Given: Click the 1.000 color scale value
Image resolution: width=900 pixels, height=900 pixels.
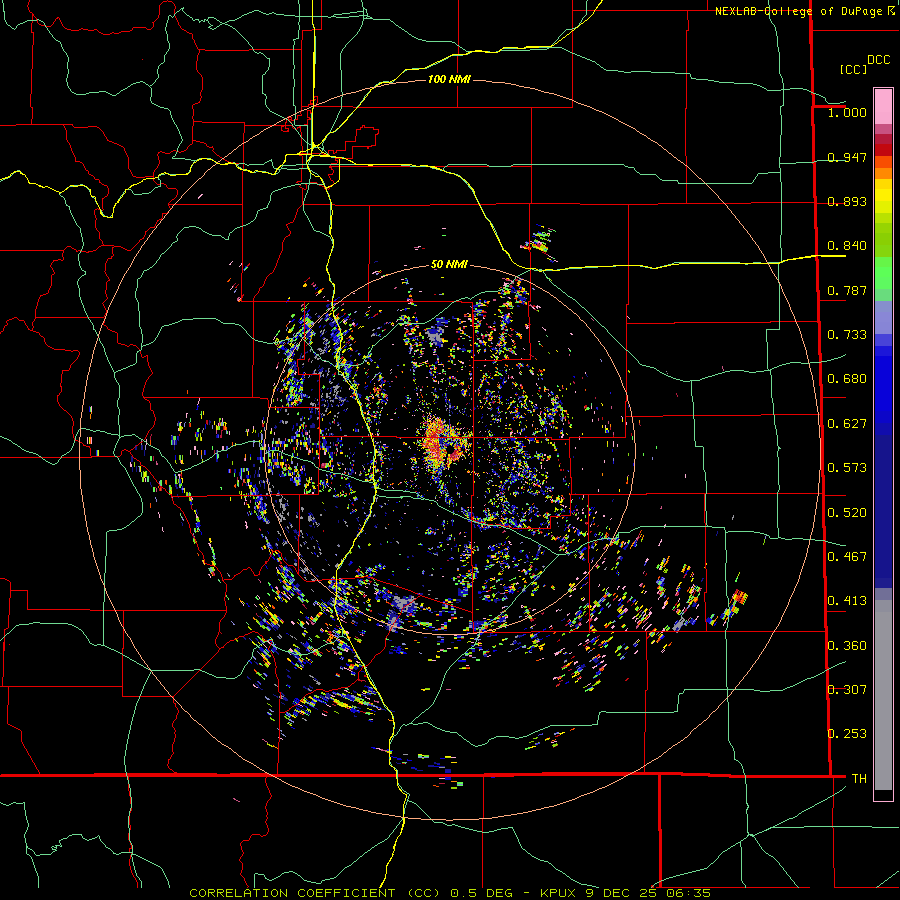Looking at the screenshot, I should [847, 113].
